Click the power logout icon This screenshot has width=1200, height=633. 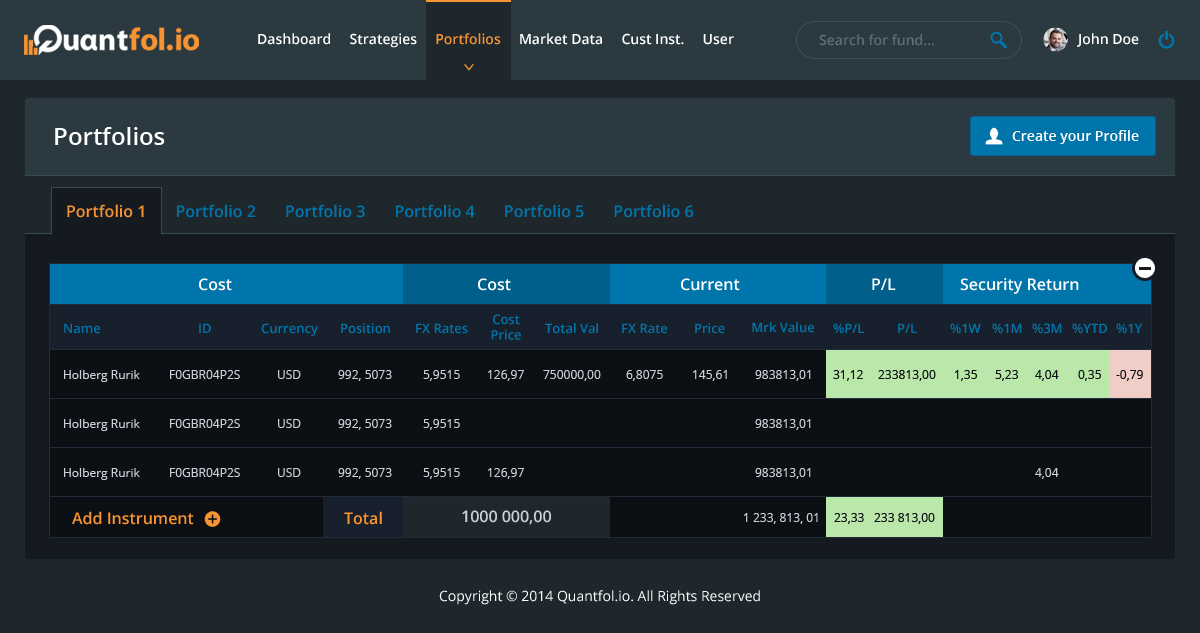click(1166, 40)
